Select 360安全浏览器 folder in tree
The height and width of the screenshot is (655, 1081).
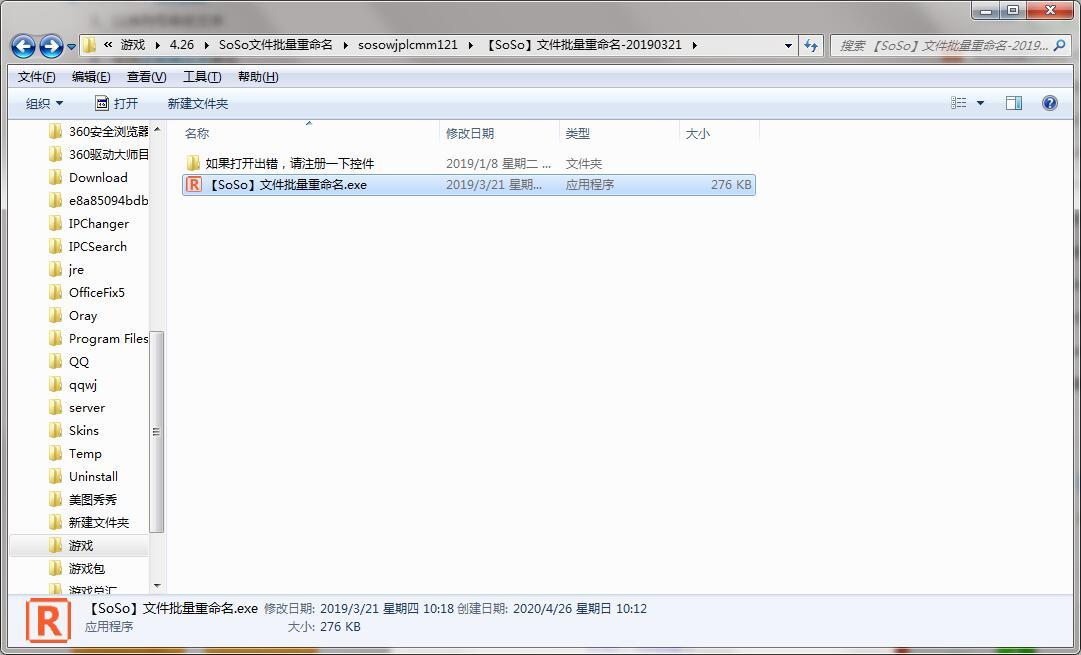coord(98,132)
